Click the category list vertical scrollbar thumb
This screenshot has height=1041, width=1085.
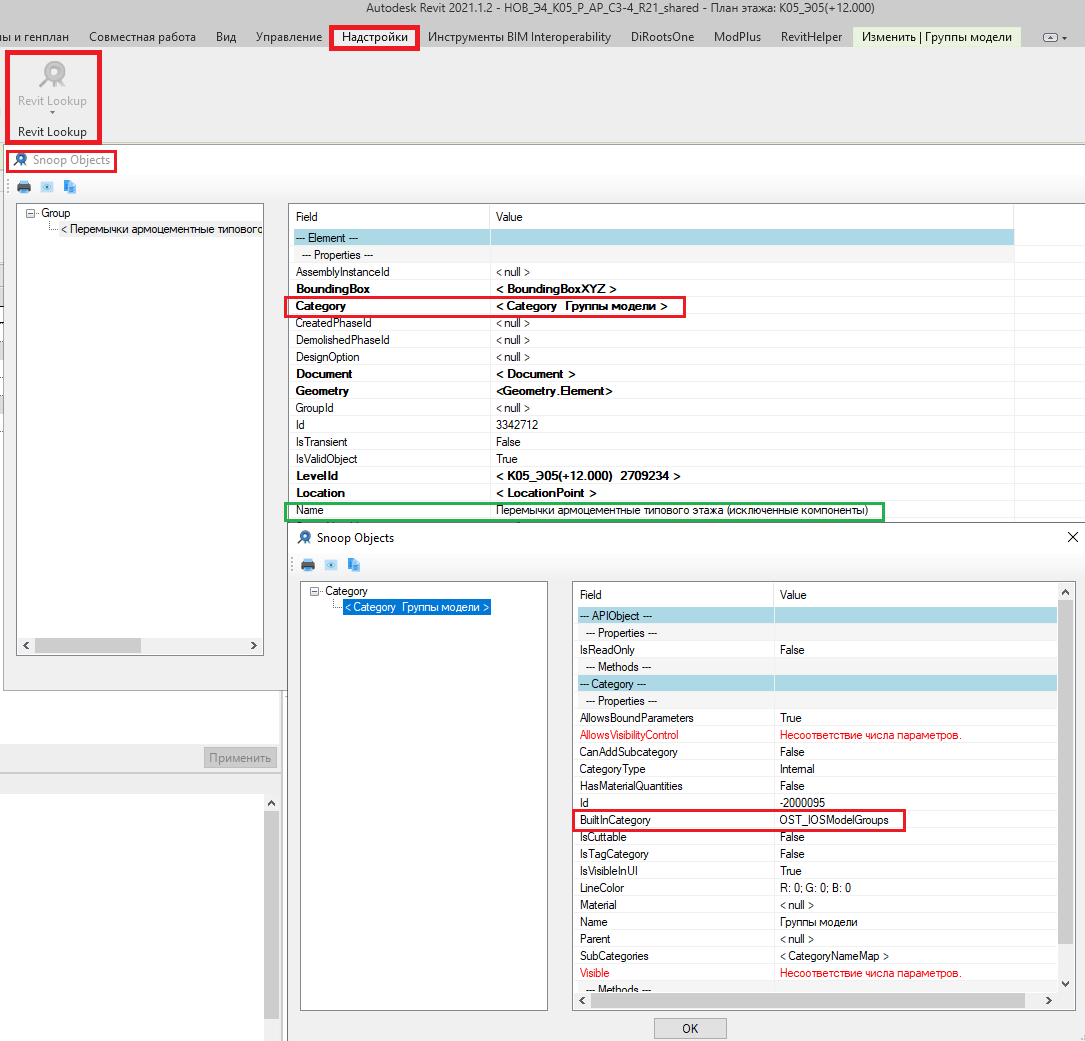[1065, 774]
